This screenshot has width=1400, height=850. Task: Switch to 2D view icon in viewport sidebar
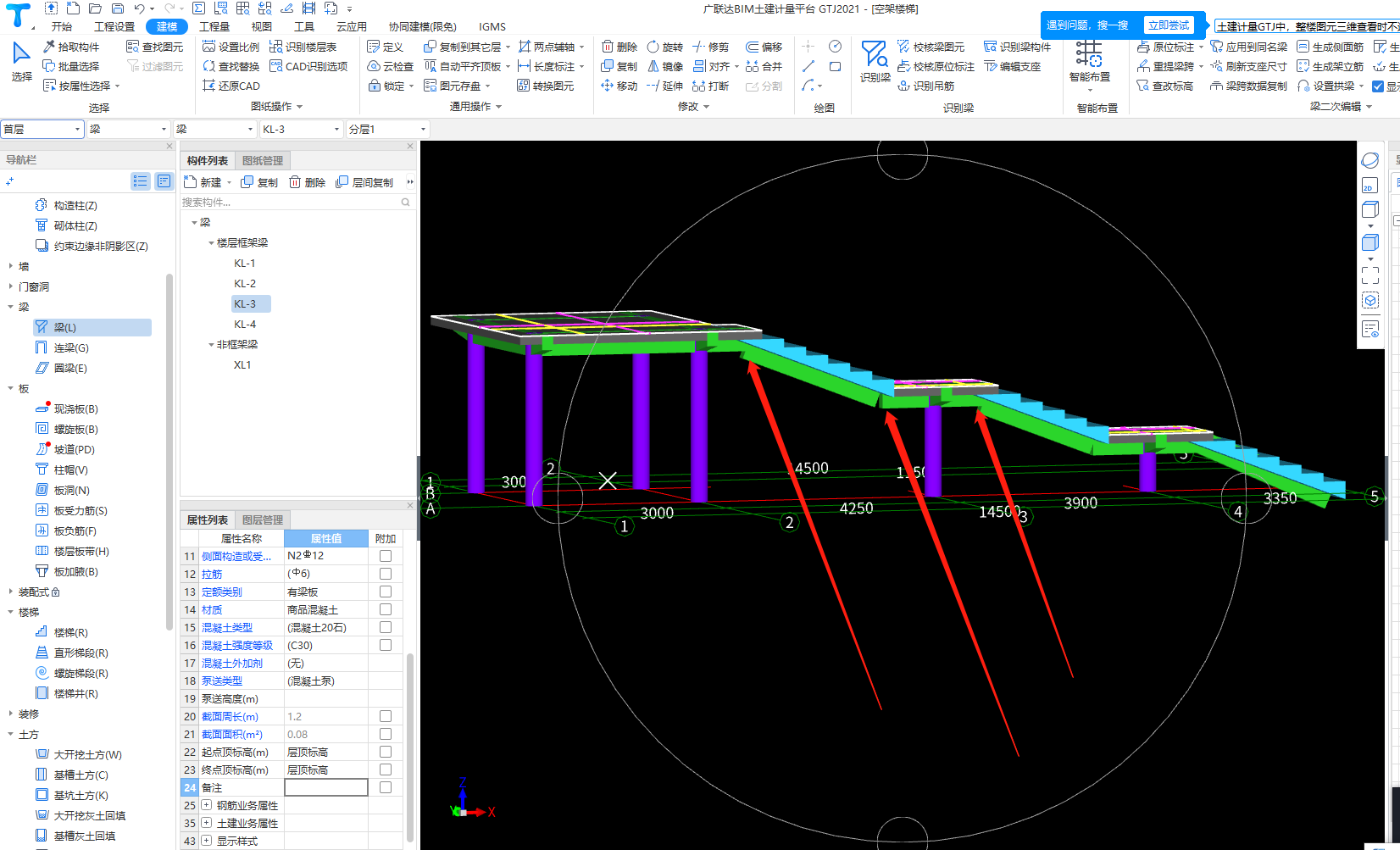[1369, 186]
